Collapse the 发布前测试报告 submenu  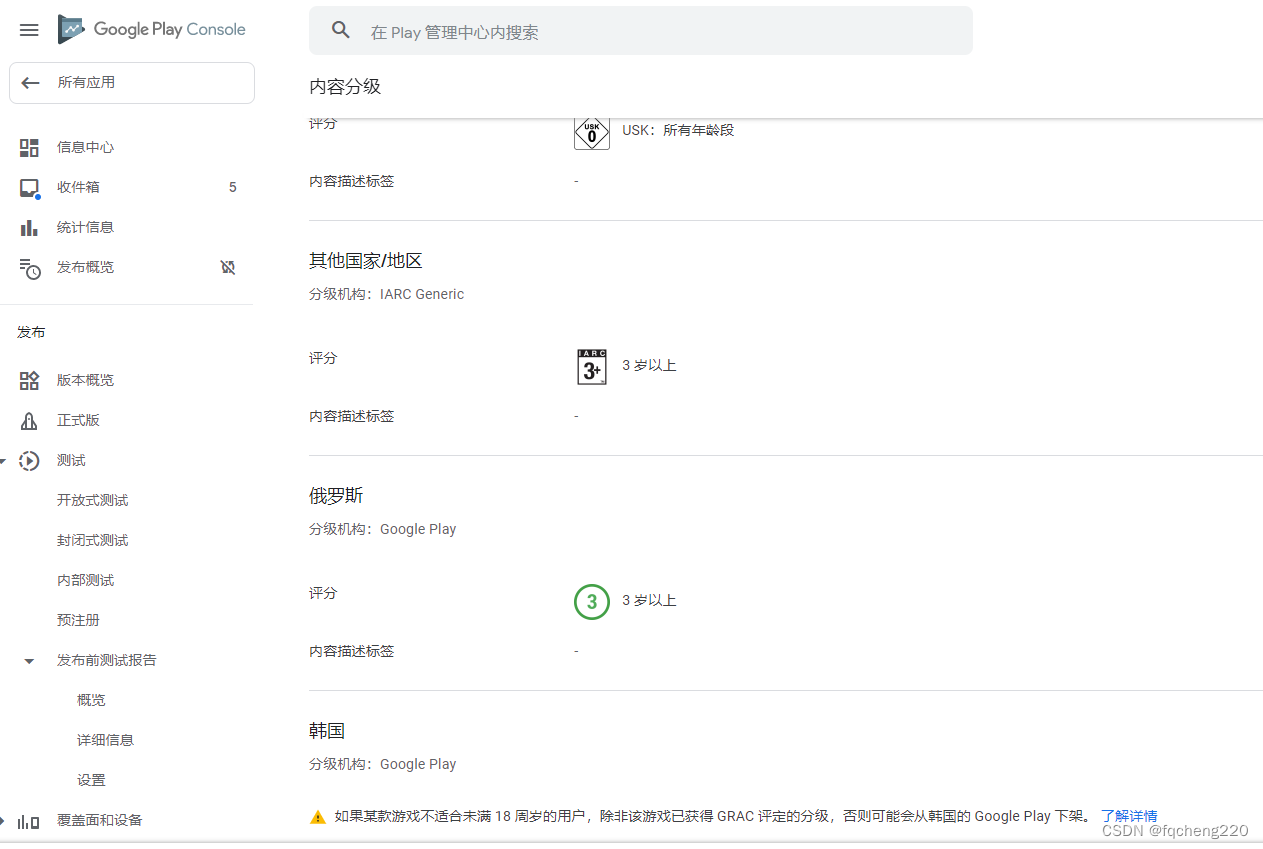29,661
